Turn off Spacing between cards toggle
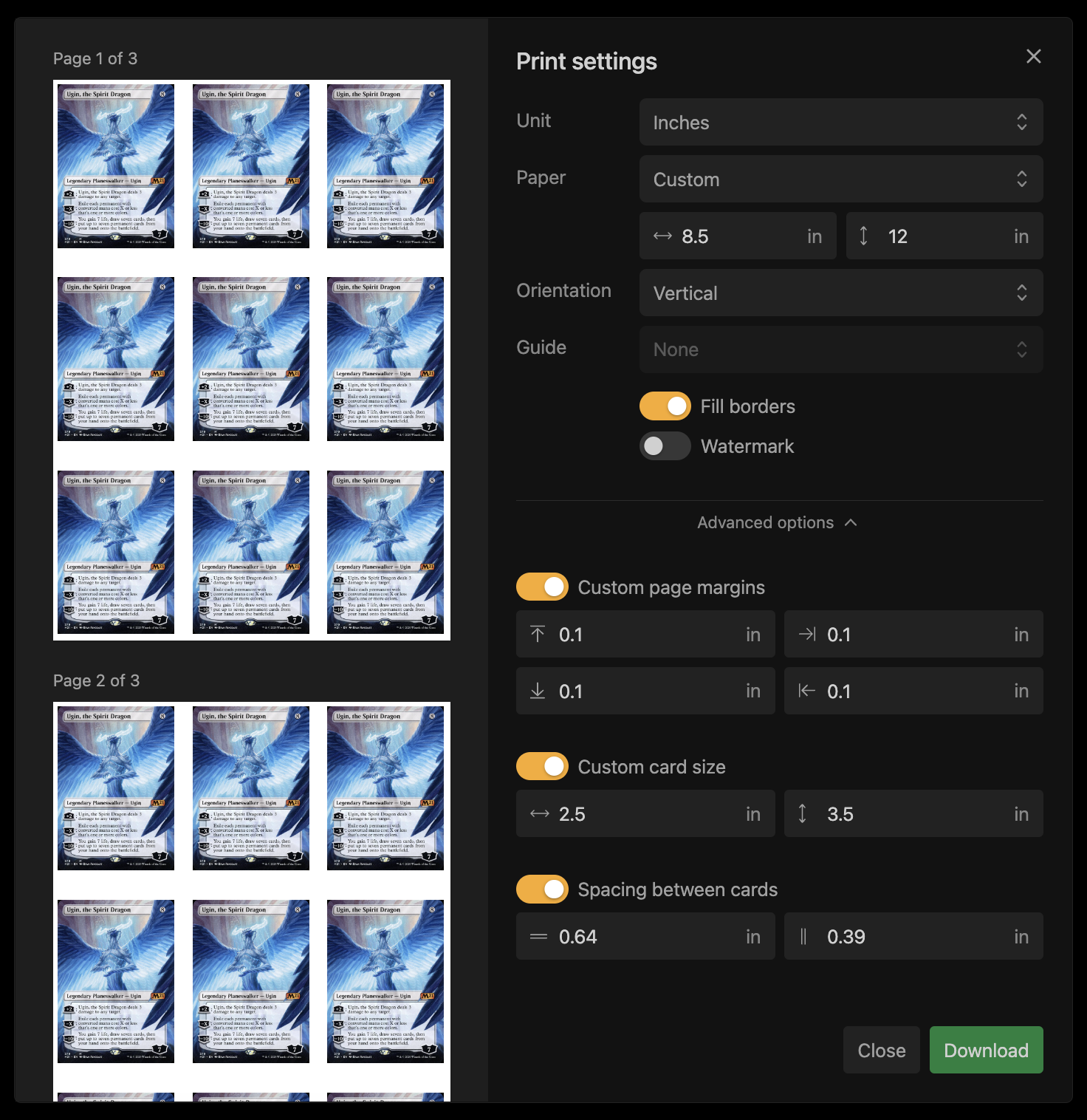Image resolution: width=1087 pixels, height=1120 pixels. point(542,889)
